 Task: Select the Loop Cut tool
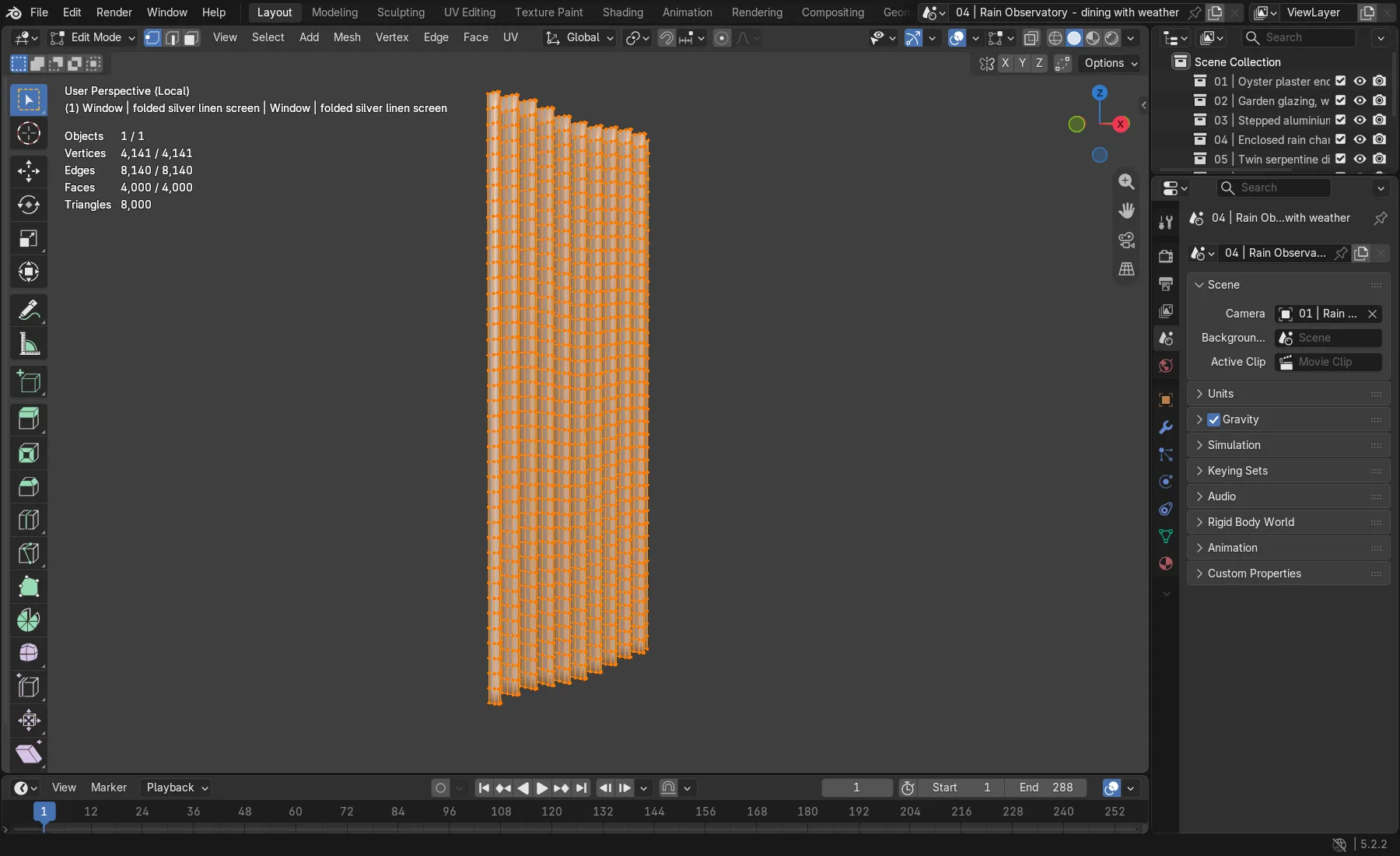29,520
